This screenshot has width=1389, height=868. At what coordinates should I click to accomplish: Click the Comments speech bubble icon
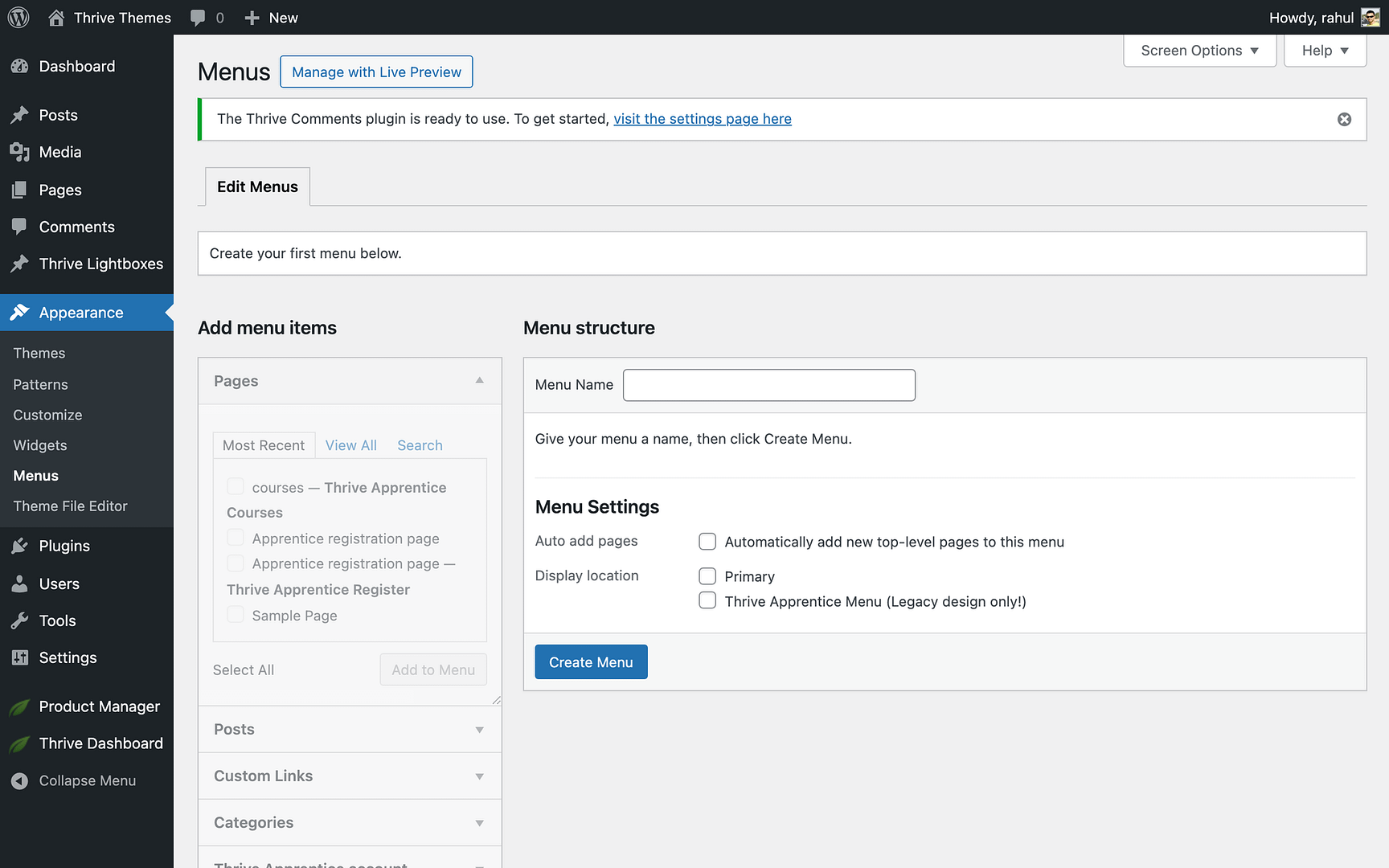[x=20, y=227]
